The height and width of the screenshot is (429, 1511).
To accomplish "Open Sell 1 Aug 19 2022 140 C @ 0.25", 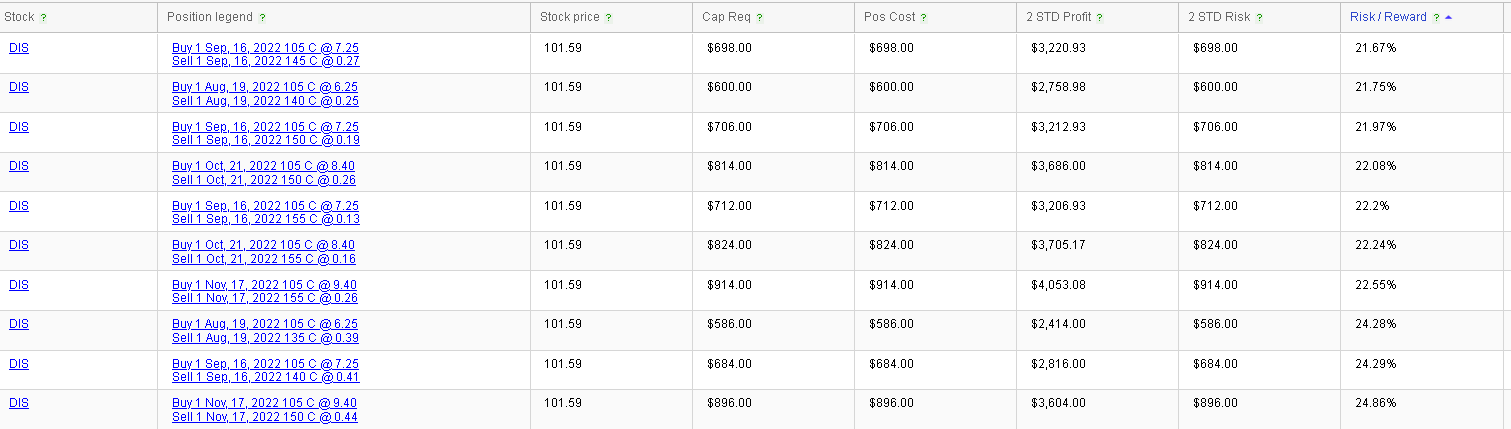I will point(266,101).
